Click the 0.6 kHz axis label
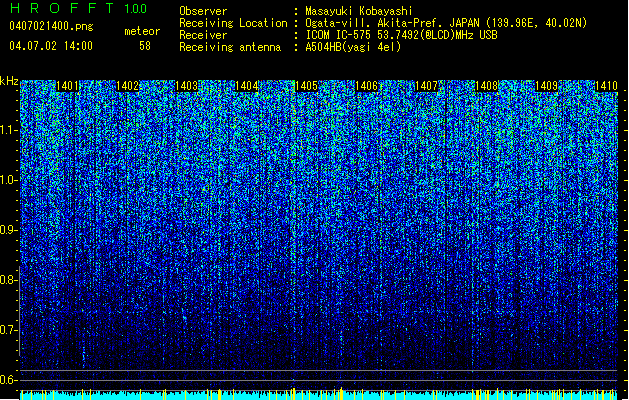Image resolution: width=629 pixels, height=400 pixels. click(8, 380)
